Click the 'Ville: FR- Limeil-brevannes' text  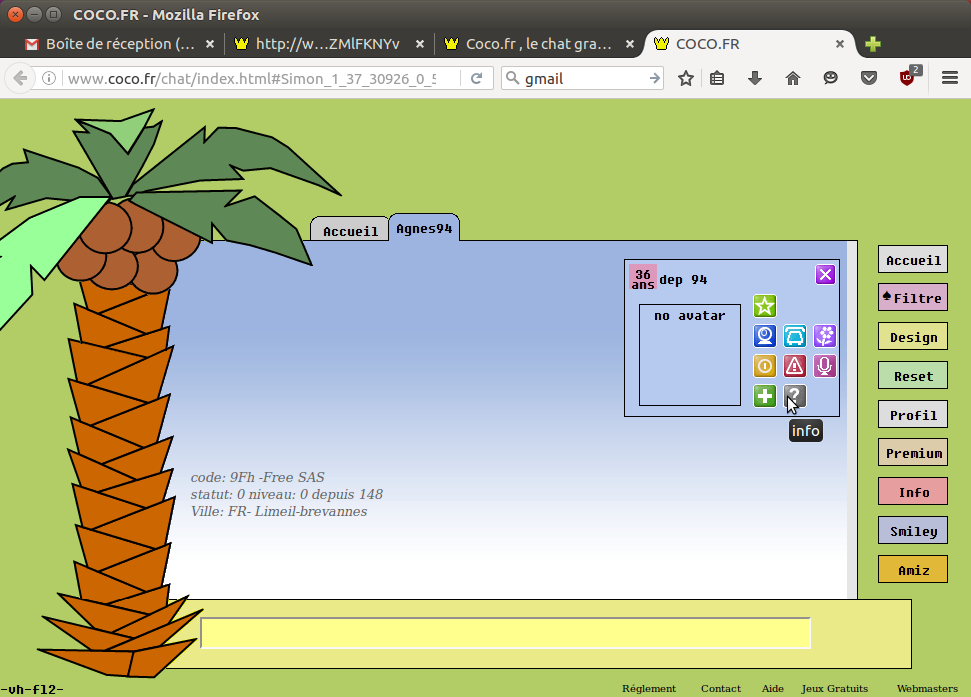pos(279,511)
